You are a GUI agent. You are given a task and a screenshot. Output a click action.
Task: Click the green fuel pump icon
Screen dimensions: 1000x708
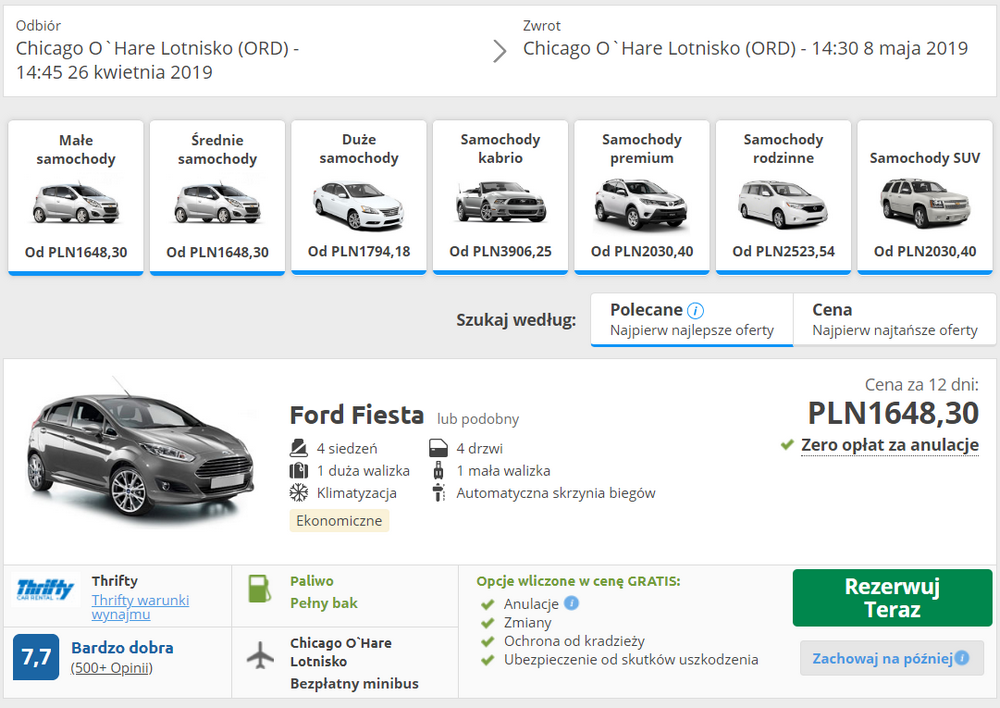(260, 590)
